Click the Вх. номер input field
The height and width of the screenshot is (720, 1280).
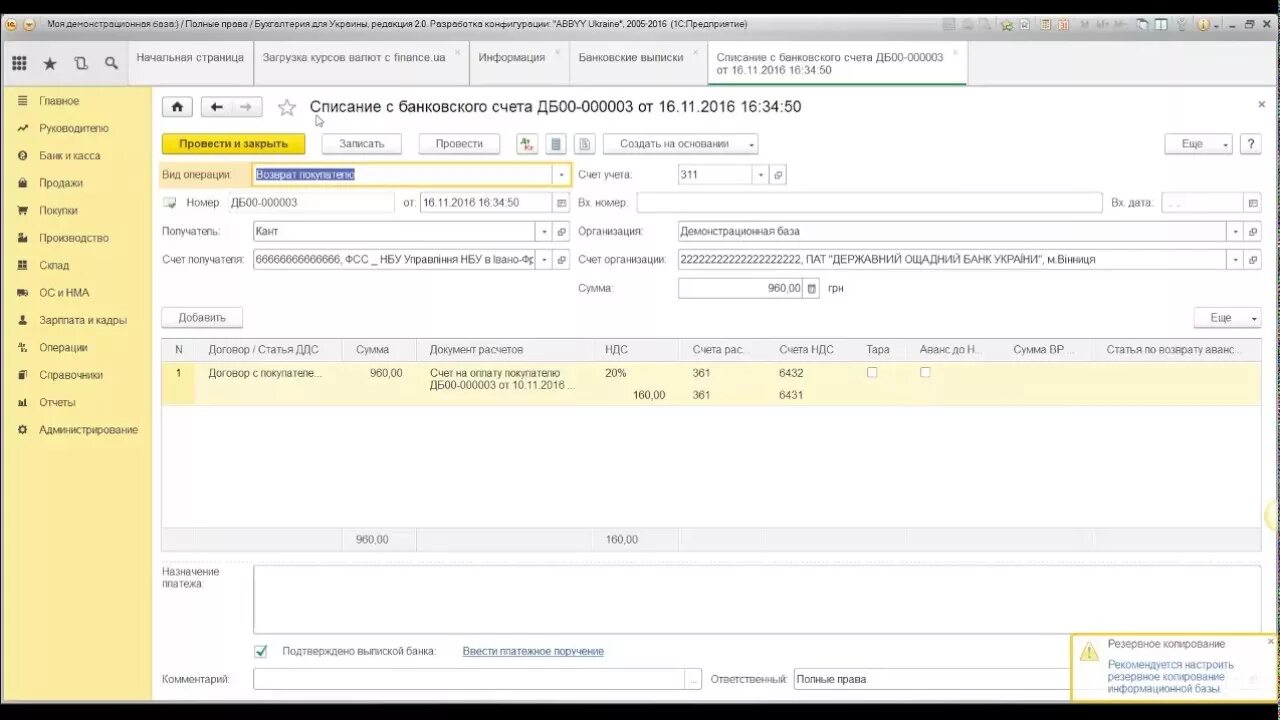[x=869, y=203]
